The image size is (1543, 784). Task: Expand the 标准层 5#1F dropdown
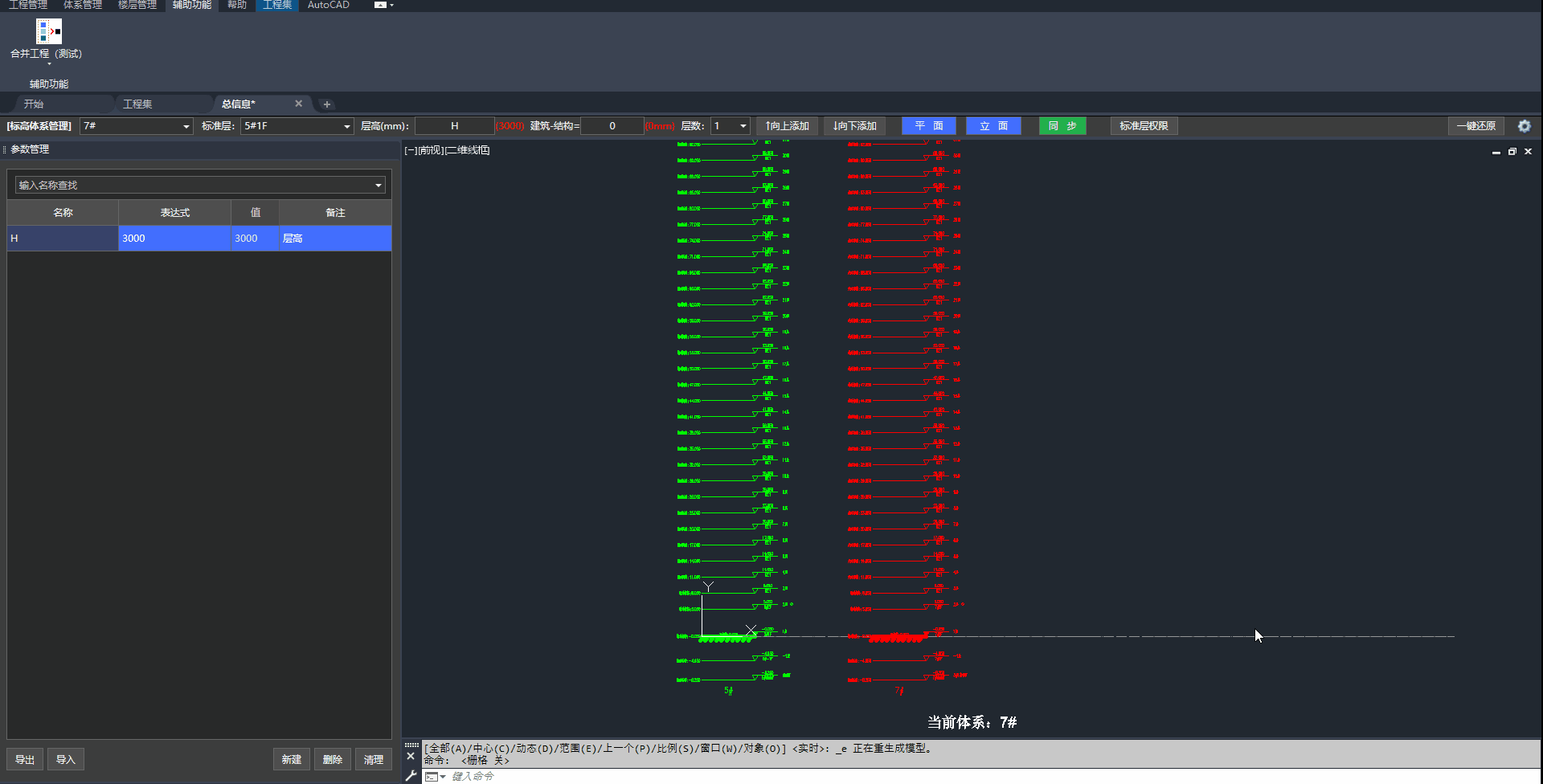pos(347,127)
